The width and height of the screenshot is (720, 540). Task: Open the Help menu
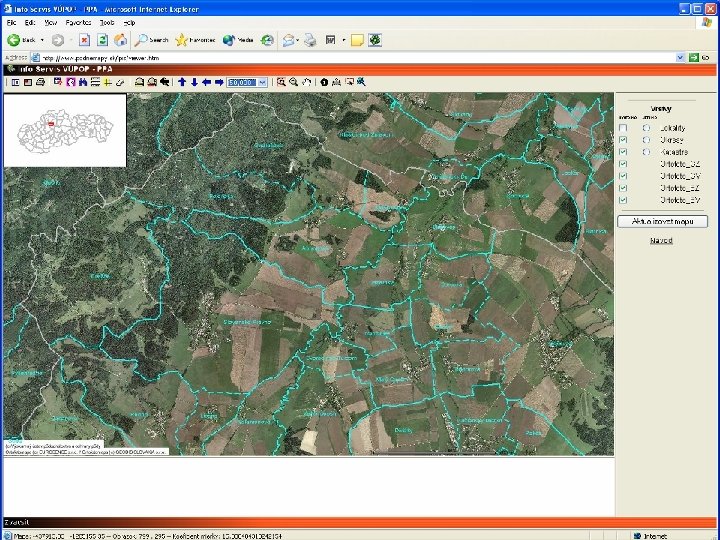[129, 22]
